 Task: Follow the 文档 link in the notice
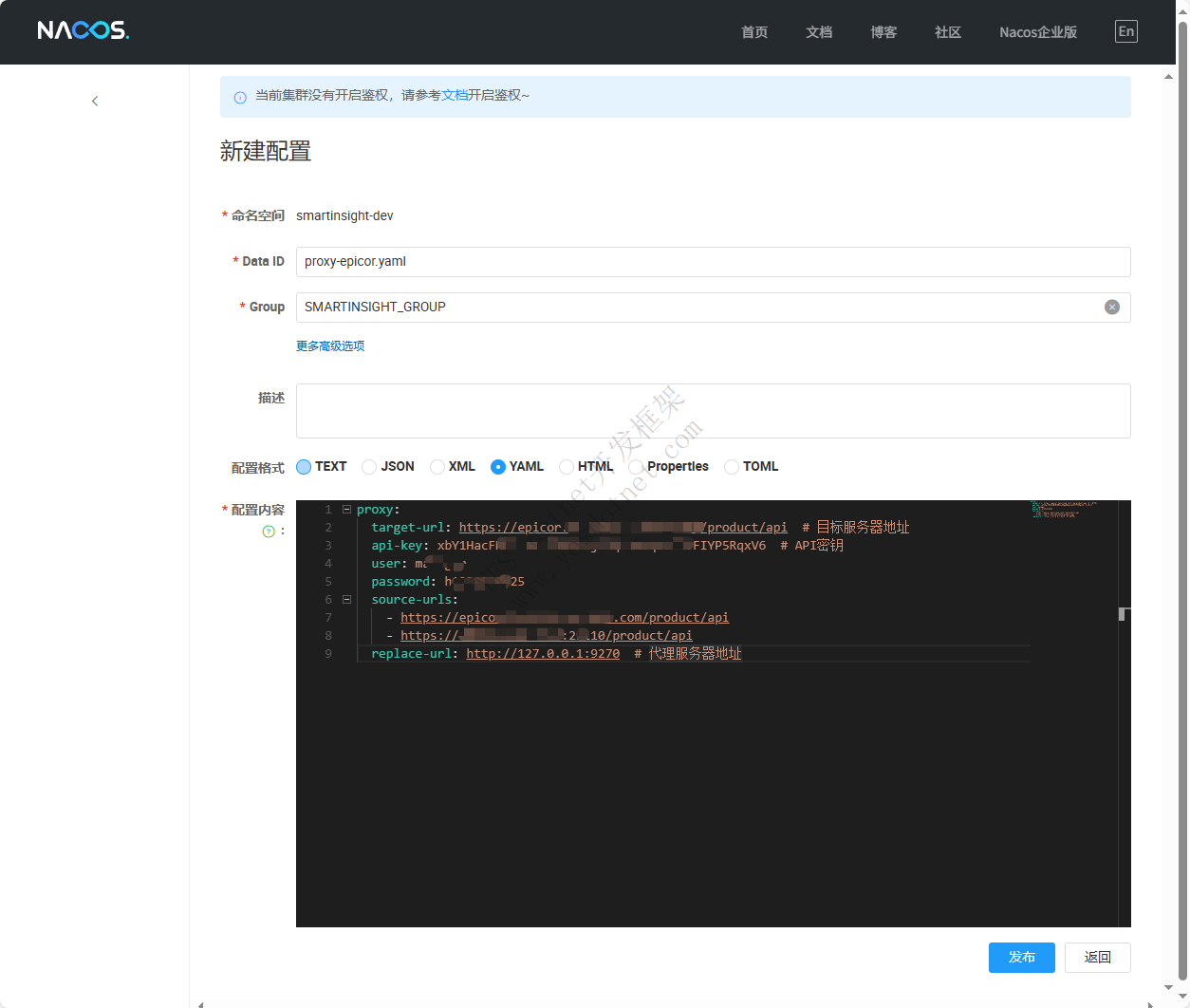[455, 95]
